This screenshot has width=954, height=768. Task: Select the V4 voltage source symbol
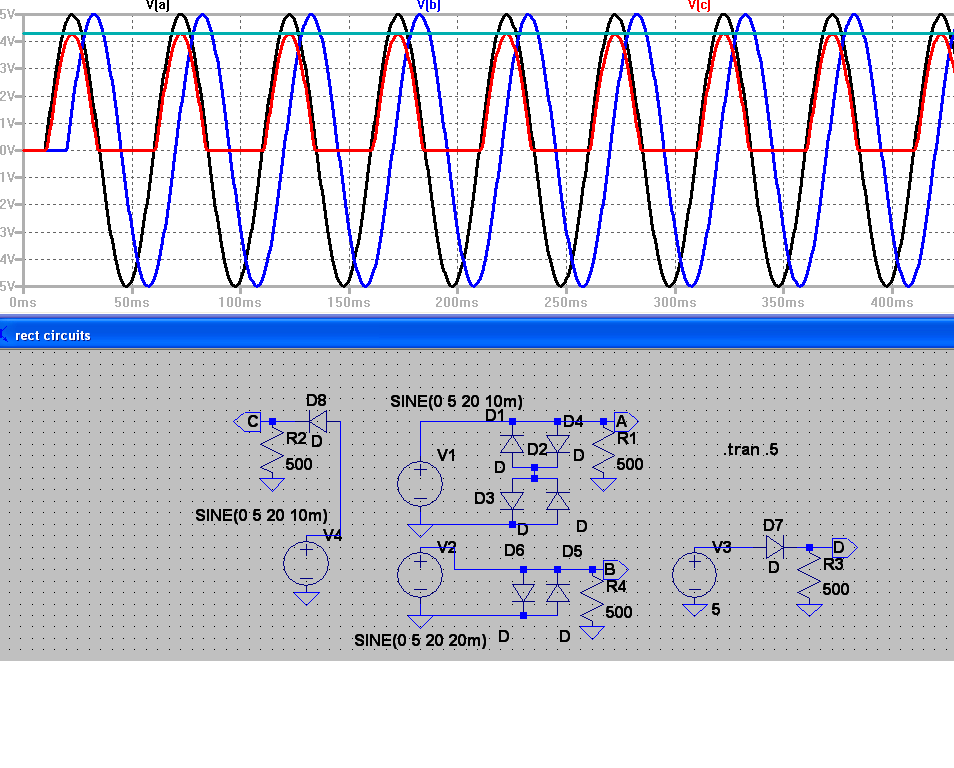(306, 564)
